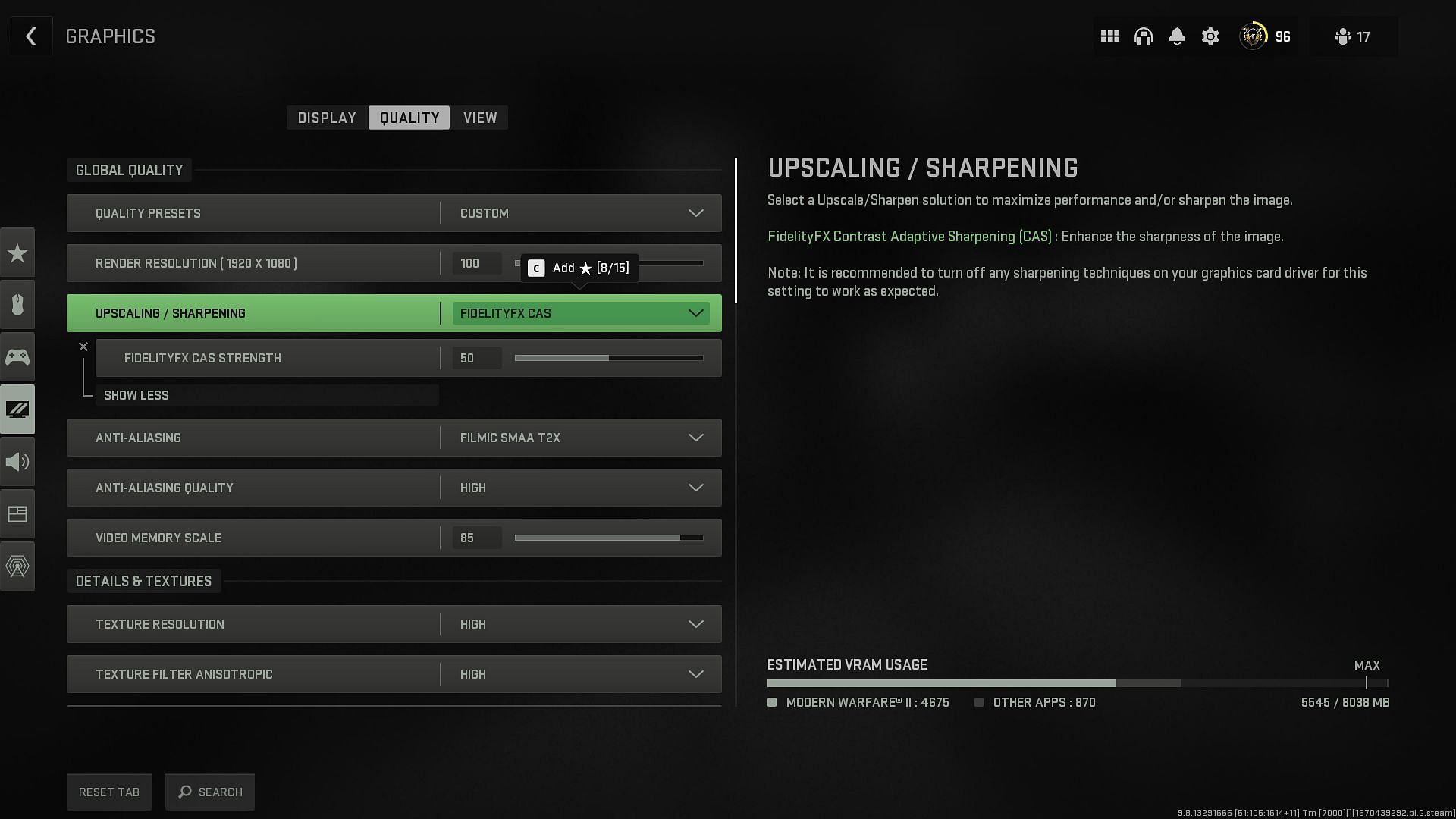
Task: Switch to the View tab
Action: [x=480, y=118]
